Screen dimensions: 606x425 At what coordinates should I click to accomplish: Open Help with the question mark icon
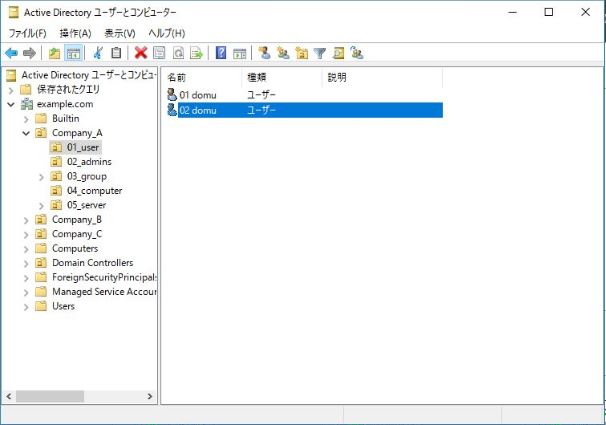click(x=221, y=53)
